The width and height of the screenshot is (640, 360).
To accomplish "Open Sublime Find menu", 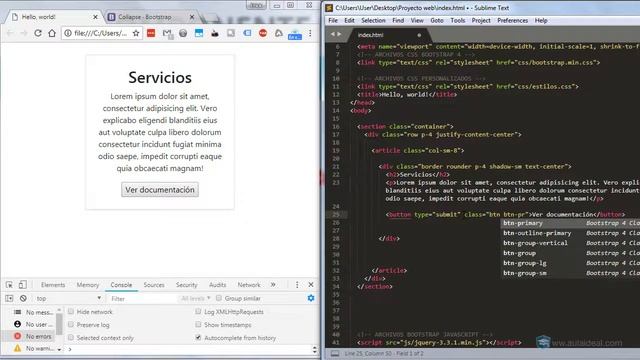I will 398,20.
